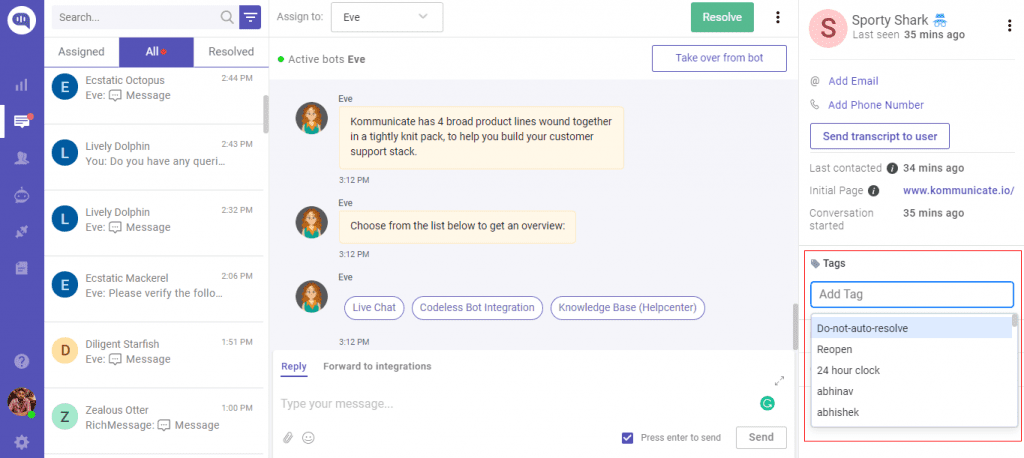Select 24 hour clock tag option

(911, 370)
